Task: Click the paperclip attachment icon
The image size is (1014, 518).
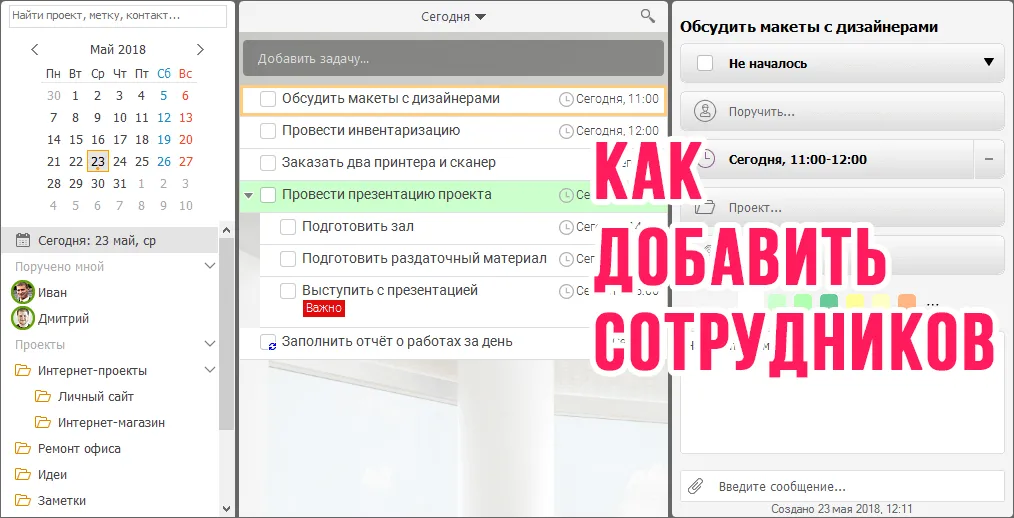Action: point(696,487)
